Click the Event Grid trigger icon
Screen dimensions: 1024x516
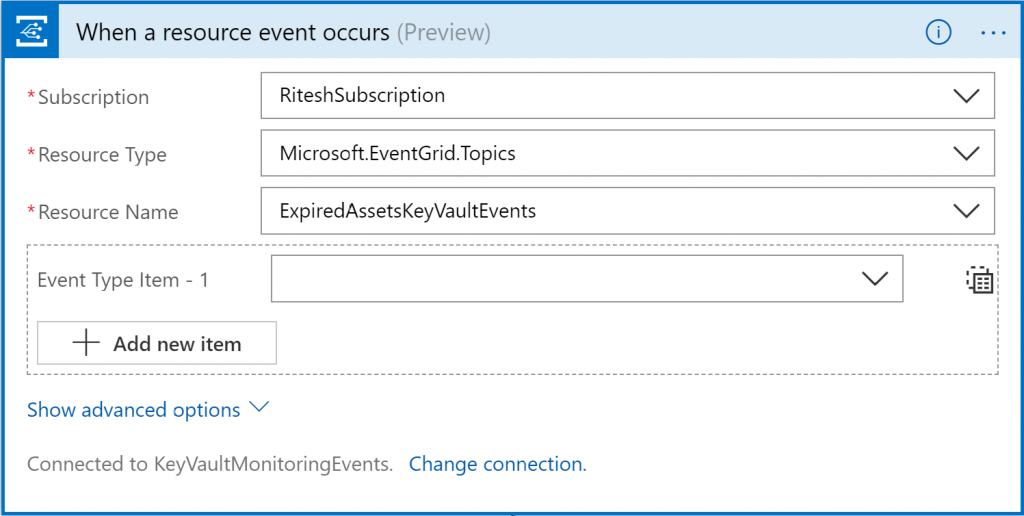35,33
